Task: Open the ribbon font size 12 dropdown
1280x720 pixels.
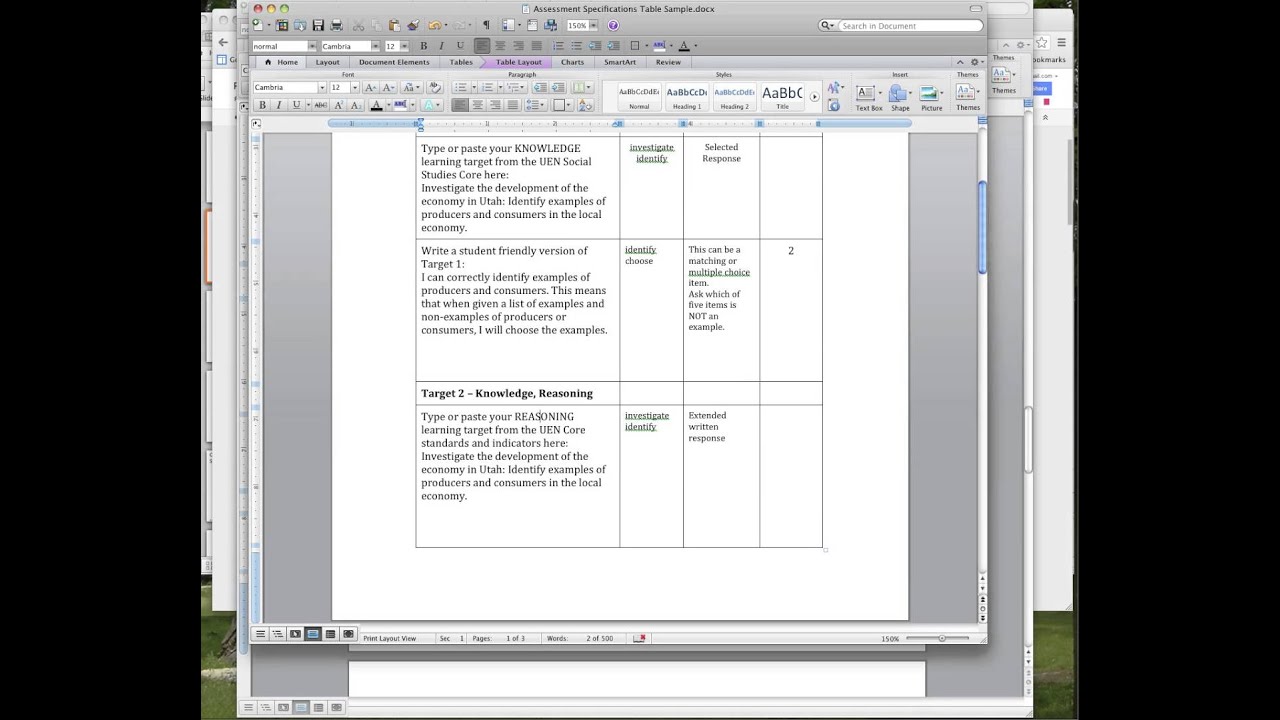Action: [355, 87]
